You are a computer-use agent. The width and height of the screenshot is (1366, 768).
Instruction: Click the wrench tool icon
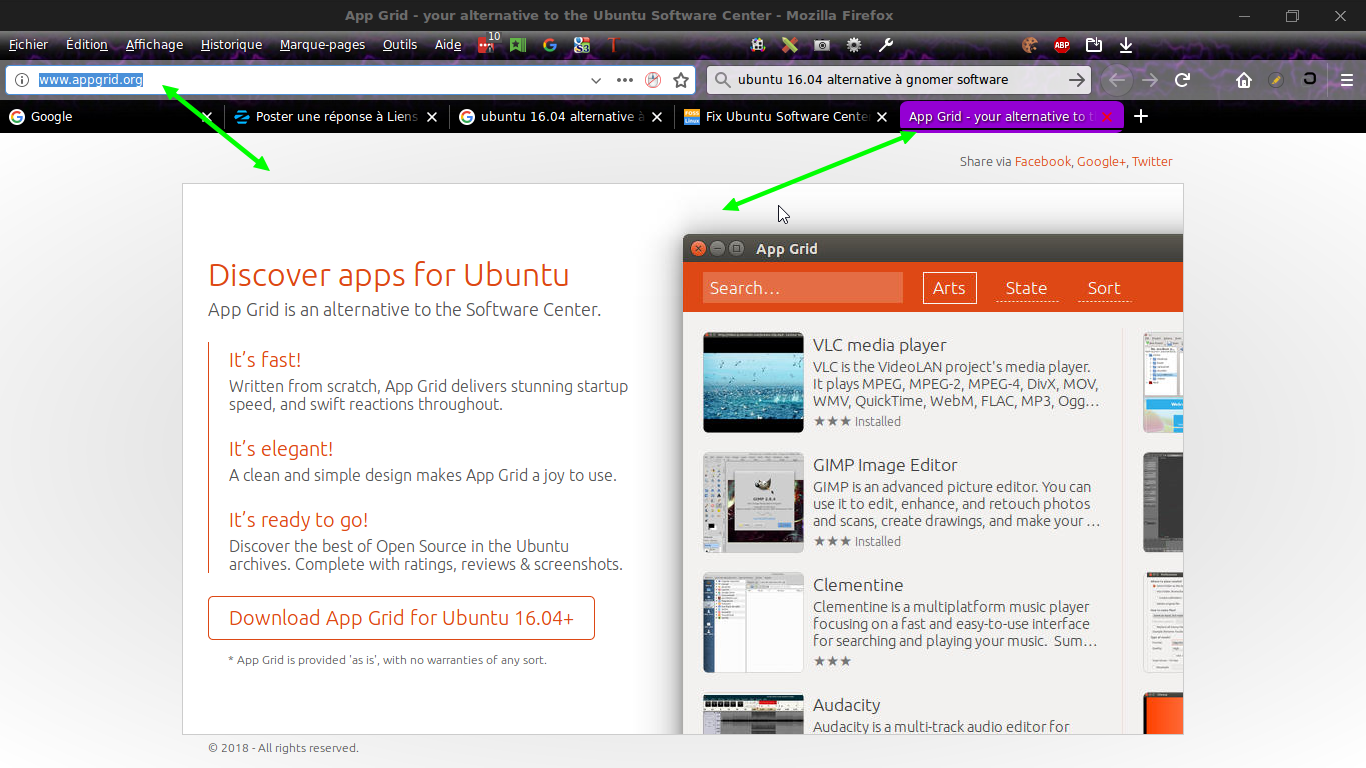[885, 45]
